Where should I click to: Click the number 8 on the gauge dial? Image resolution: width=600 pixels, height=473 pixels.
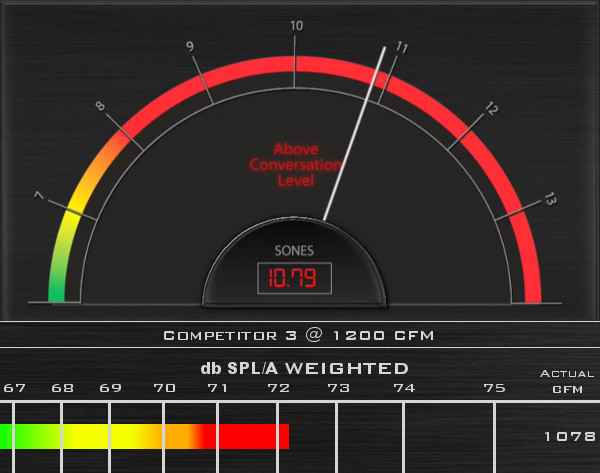click(x=100, y=106)
